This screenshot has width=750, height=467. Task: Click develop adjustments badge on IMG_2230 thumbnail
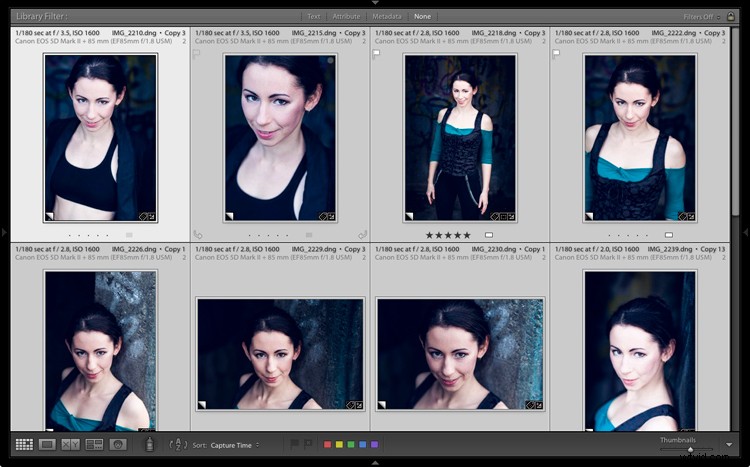click(539, 405)
